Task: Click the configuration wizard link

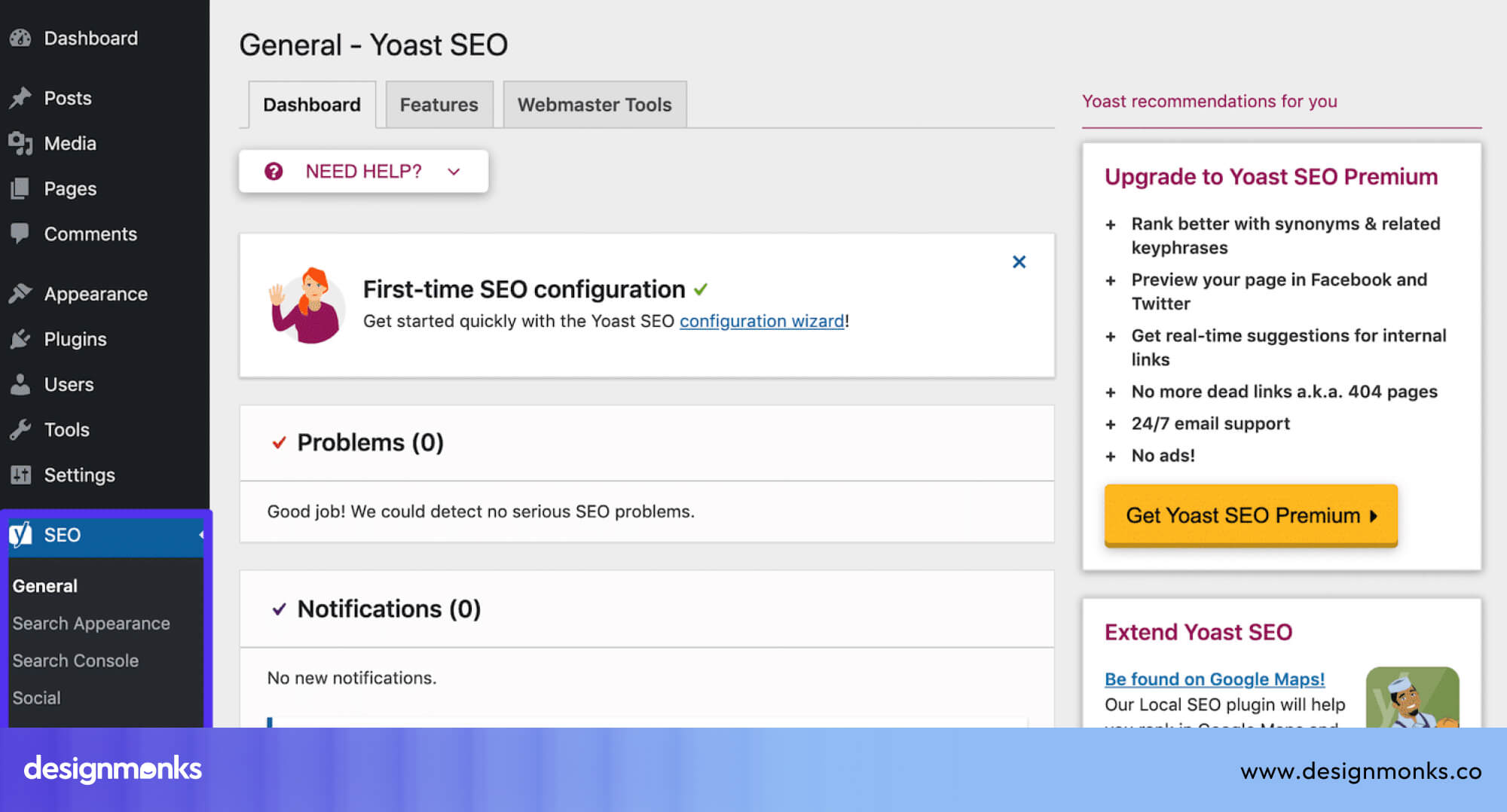Action: pyautogui.click(x=762, y=321)
